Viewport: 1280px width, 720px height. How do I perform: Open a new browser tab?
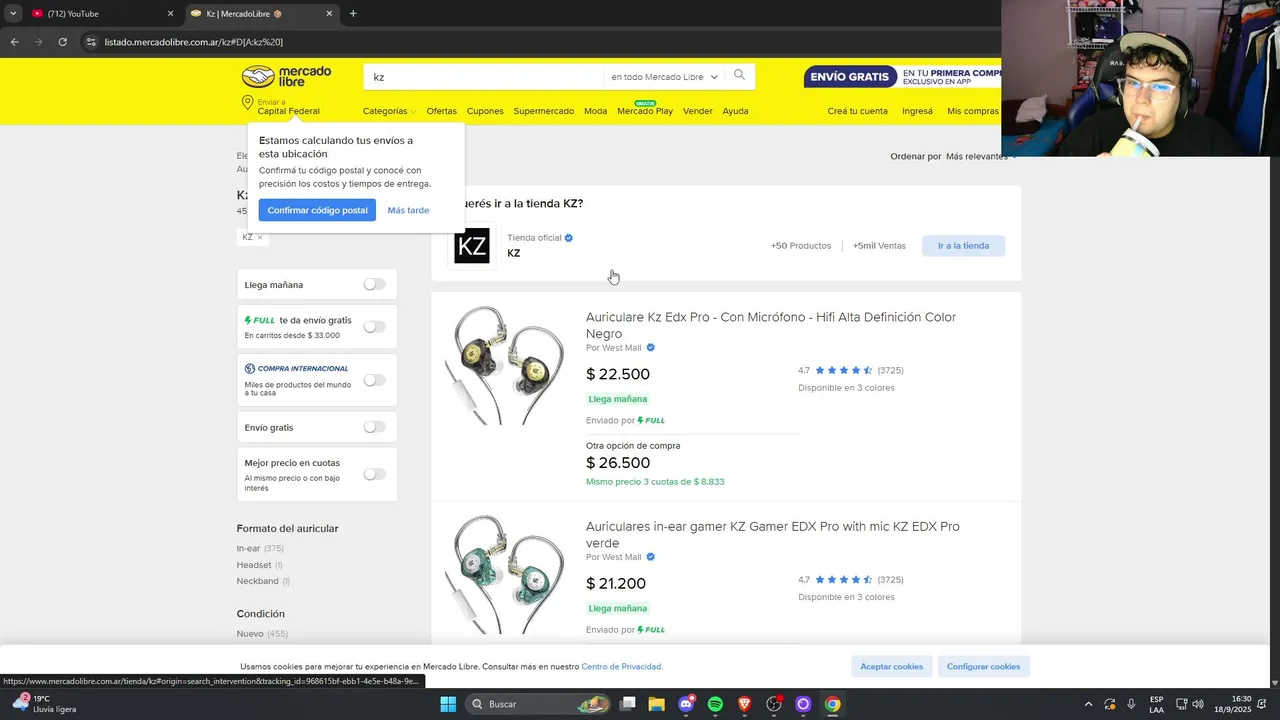tap(353, 14)
